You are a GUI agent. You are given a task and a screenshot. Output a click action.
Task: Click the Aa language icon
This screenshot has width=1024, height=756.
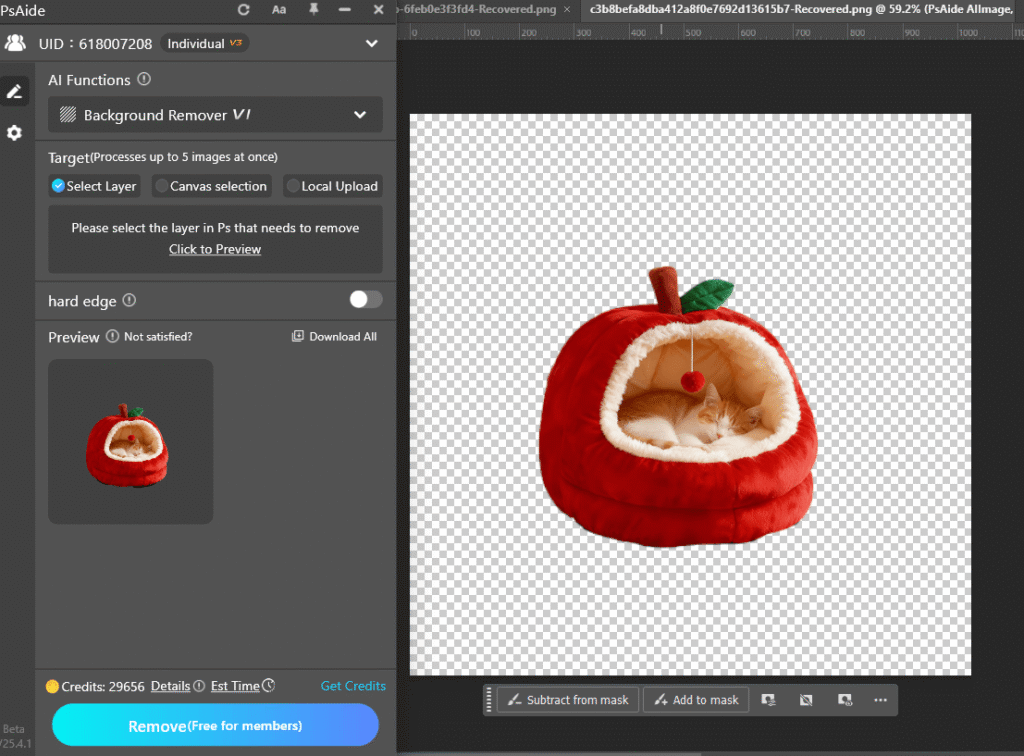278,11
